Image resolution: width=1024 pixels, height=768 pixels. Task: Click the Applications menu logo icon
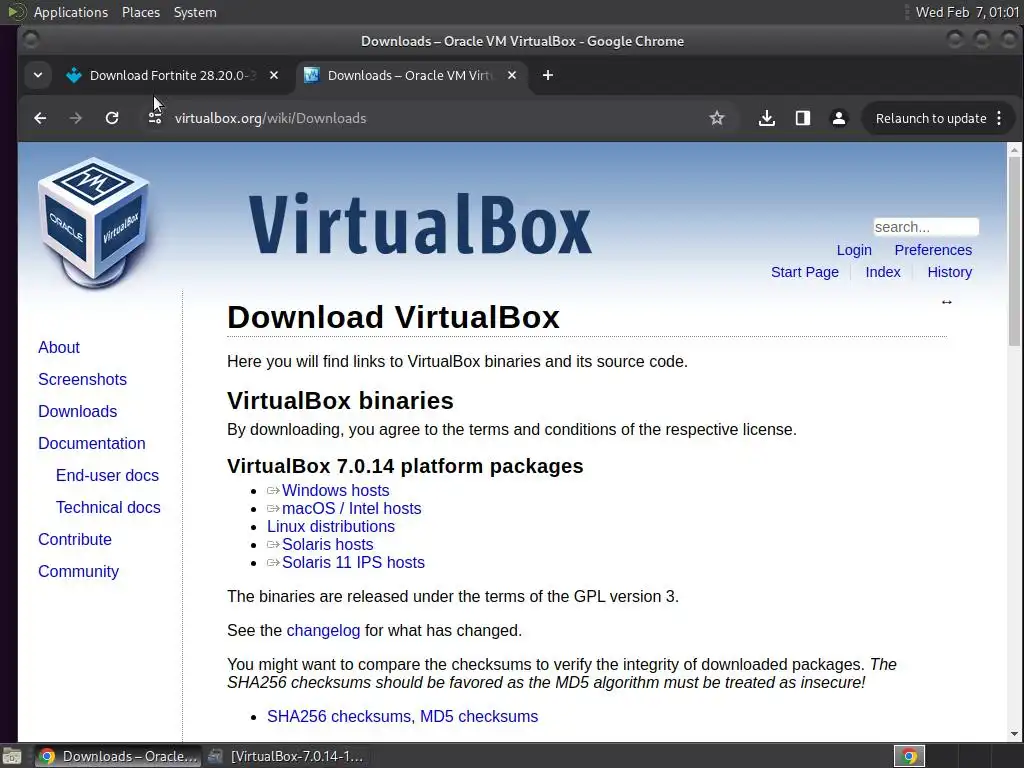[x=16, y=12]
